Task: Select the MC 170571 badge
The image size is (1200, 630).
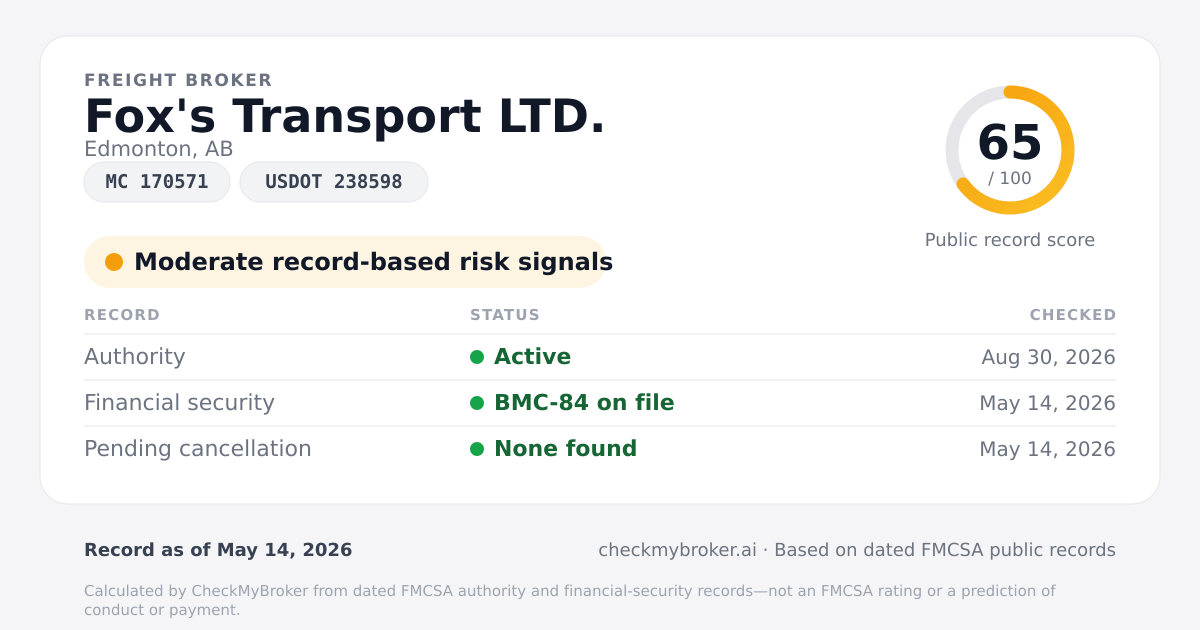Action: (x=157, y=182)
